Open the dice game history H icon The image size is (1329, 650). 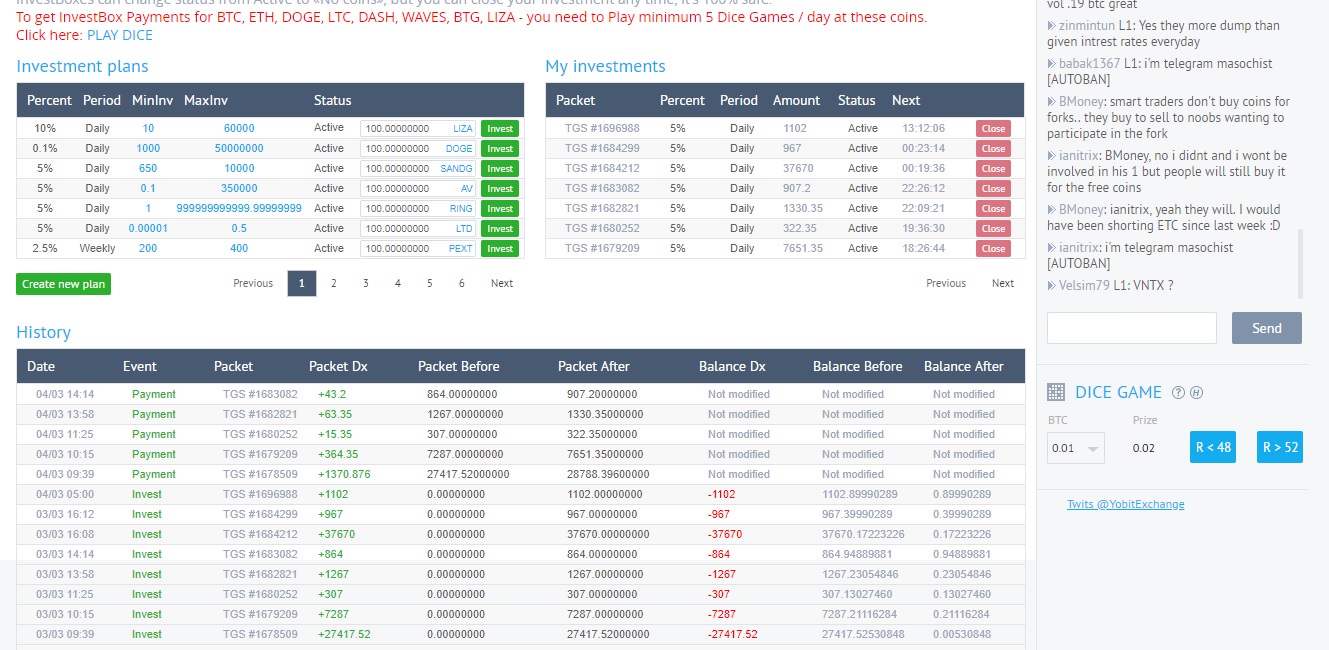pos(1196,393)
